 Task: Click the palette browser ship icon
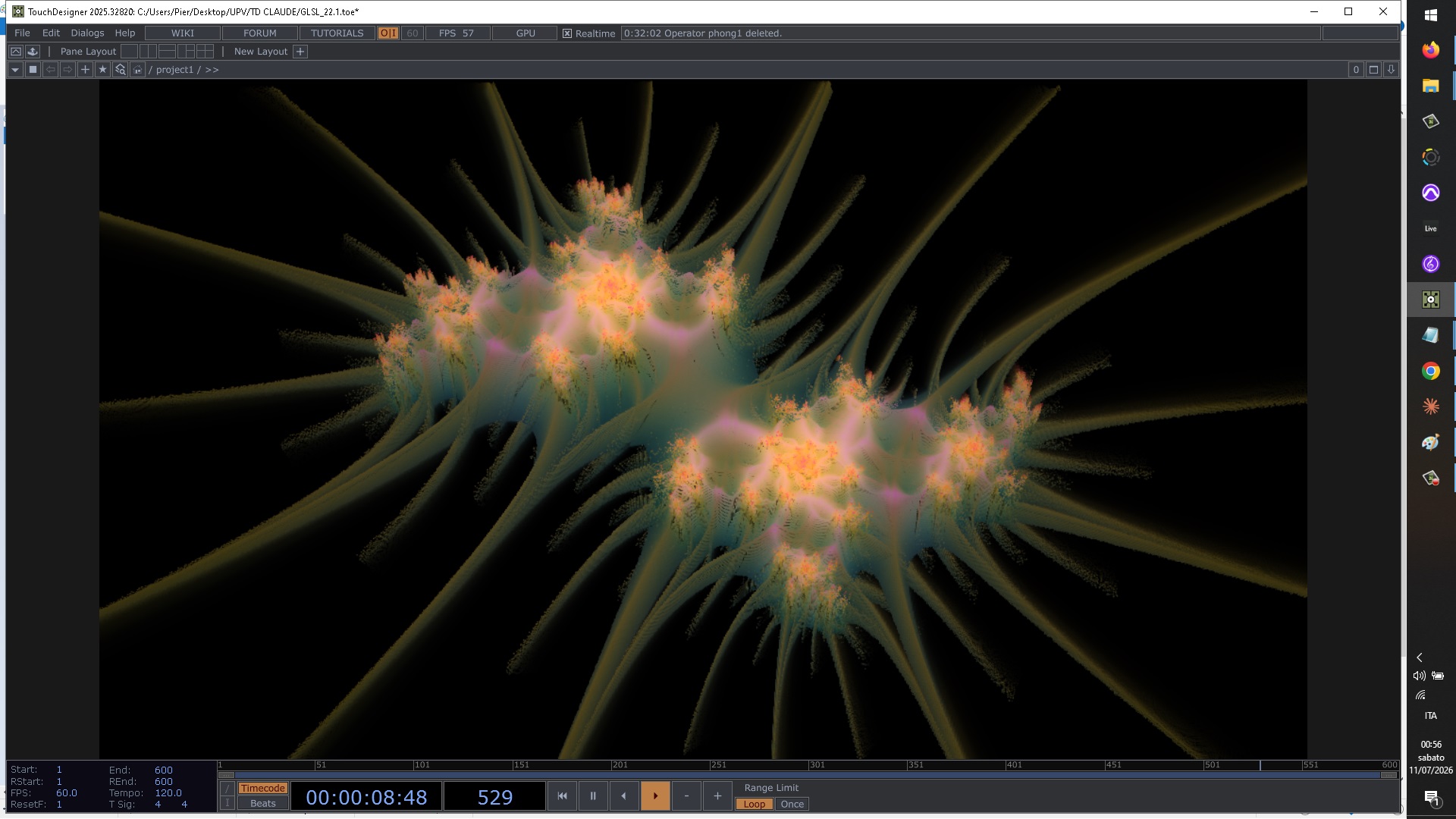click(x=33, y=51)
